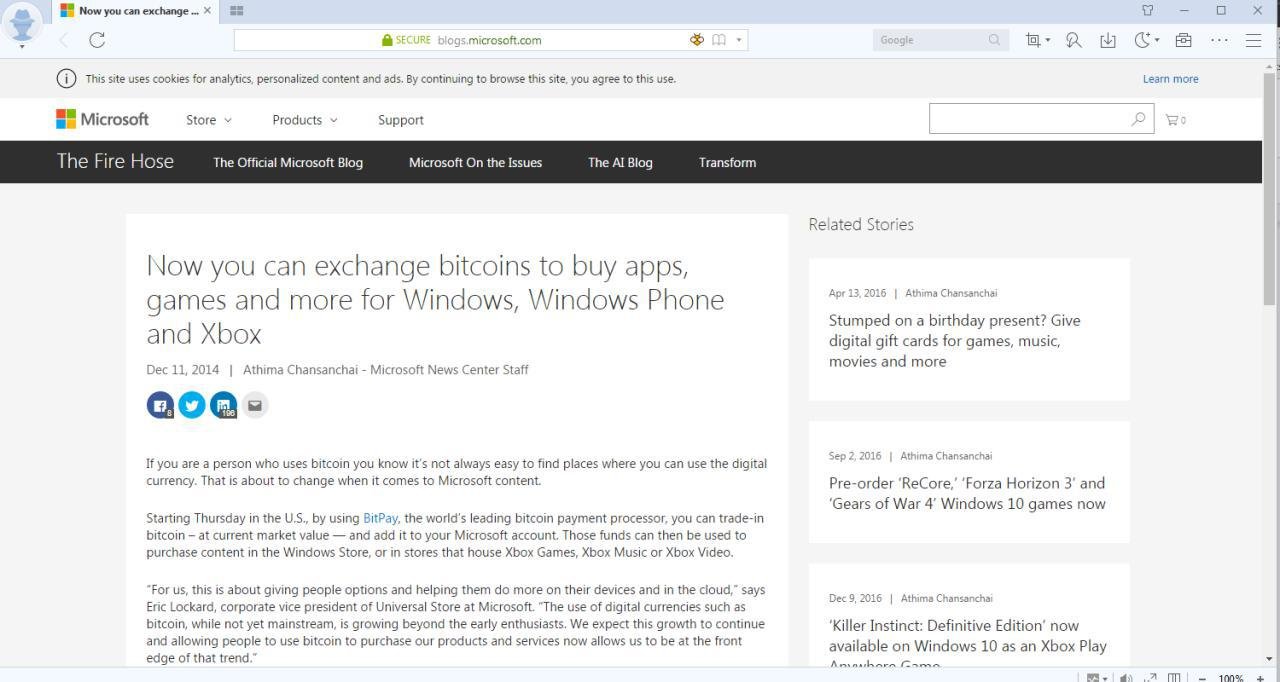Open 'Killer Instinct: Definitive Edition' story

click(x=967, y=644)
